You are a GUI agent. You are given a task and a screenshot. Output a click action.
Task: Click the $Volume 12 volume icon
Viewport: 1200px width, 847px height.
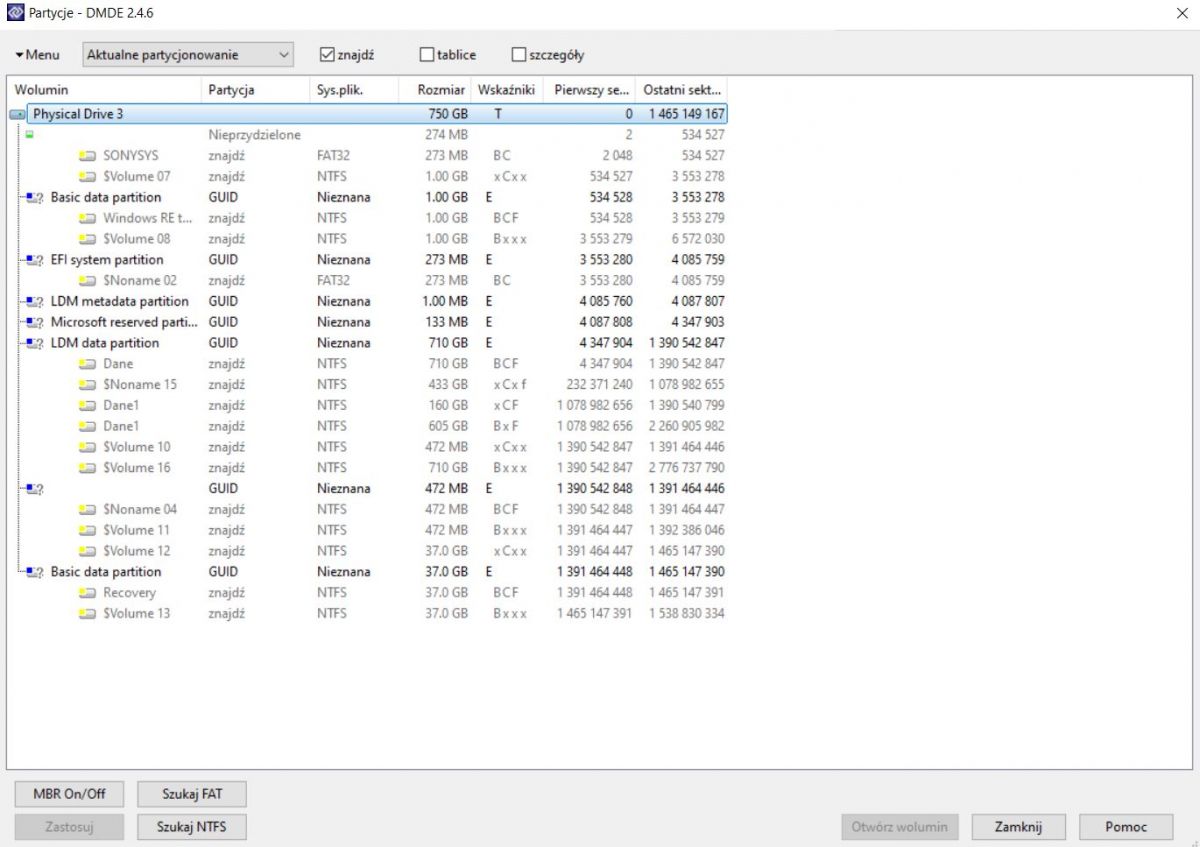[x=88, y=551]
